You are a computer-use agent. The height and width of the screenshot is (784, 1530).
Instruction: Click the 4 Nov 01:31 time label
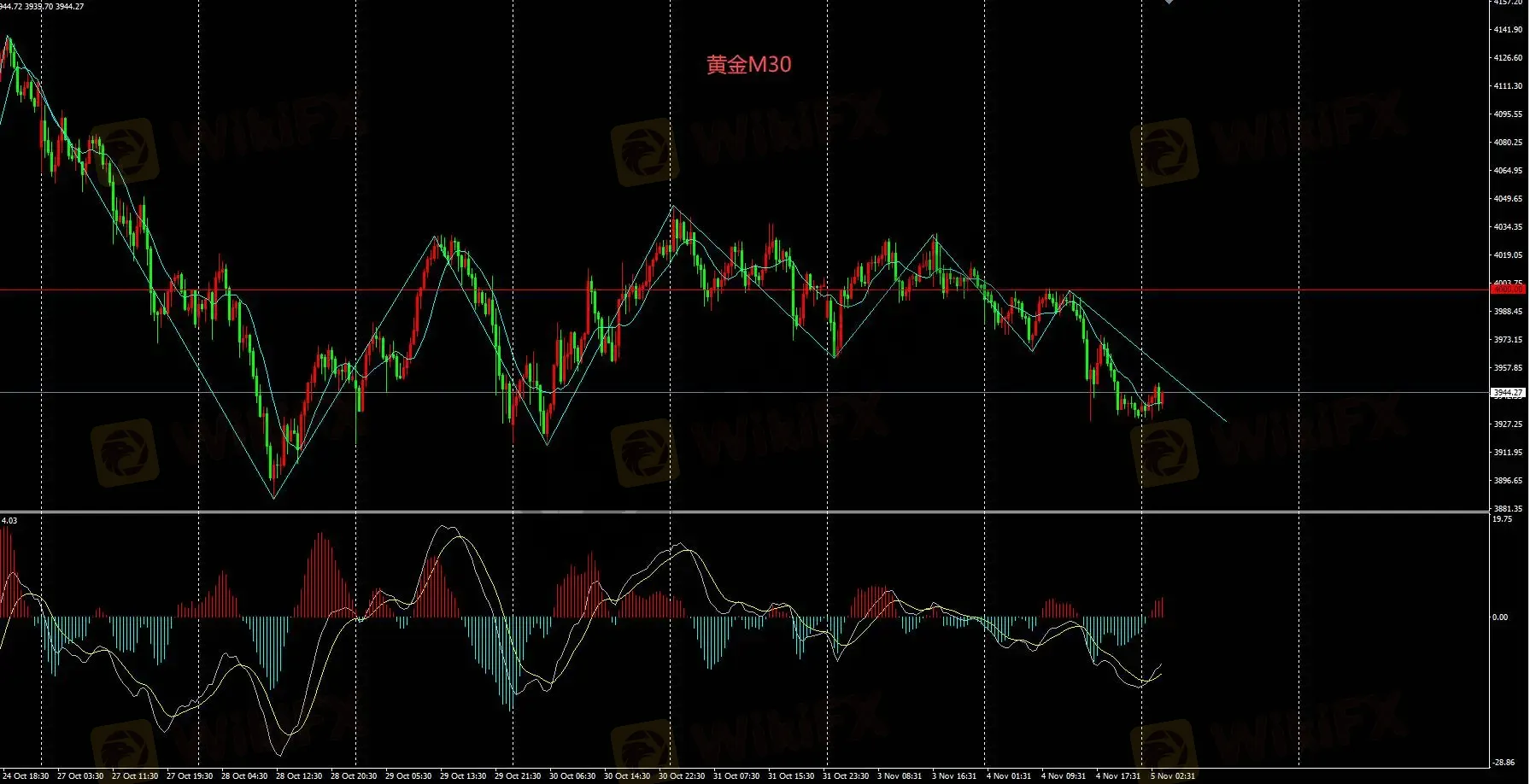click(1009, 776)
